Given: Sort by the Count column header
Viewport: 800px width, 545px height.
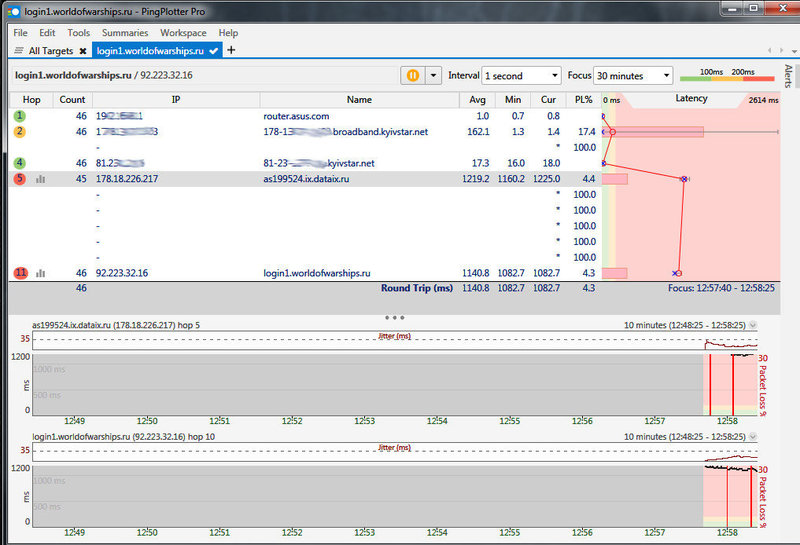Looking at the screenshot, I should coord(72,100).
